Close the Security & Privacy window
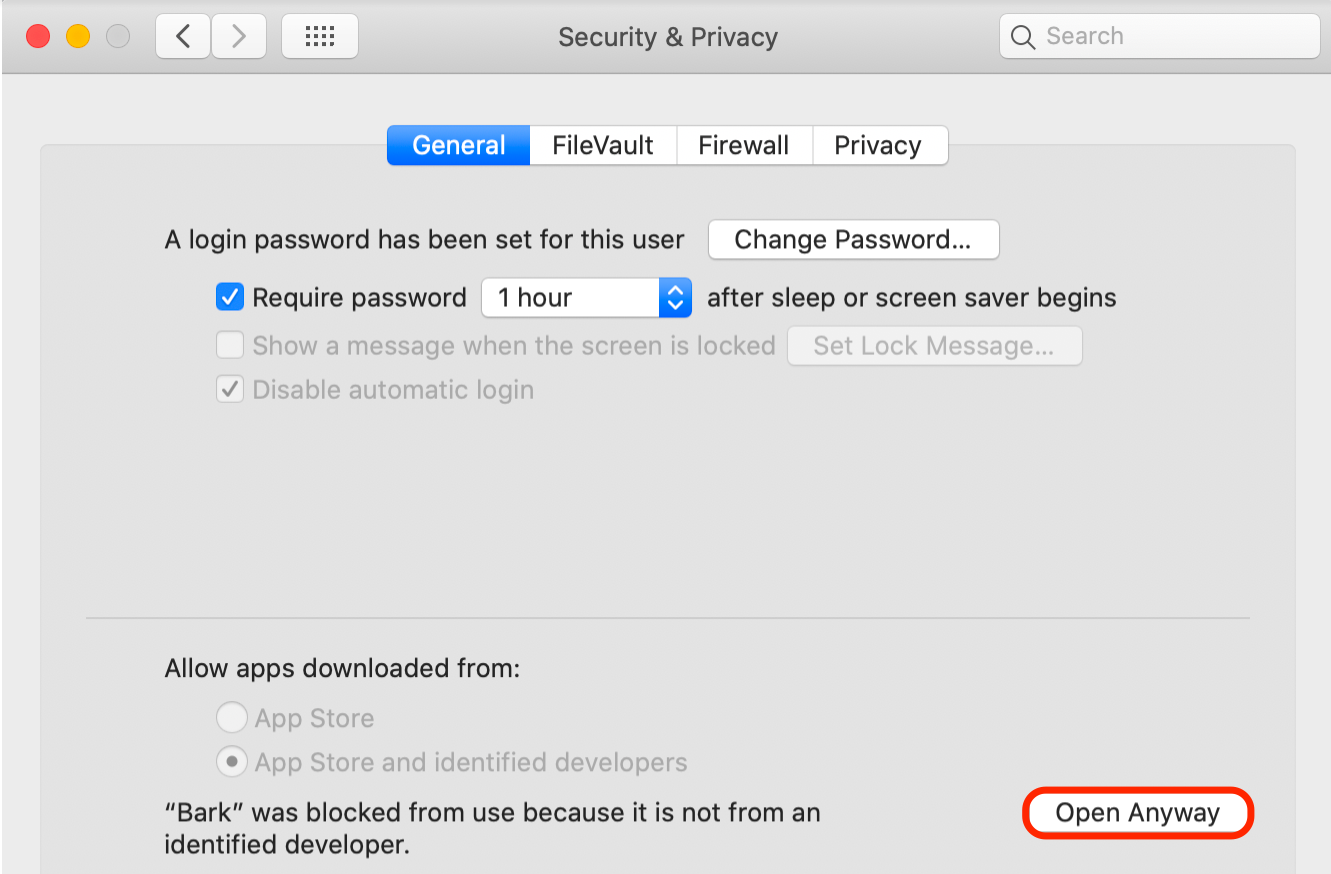 tap(38, 37)
